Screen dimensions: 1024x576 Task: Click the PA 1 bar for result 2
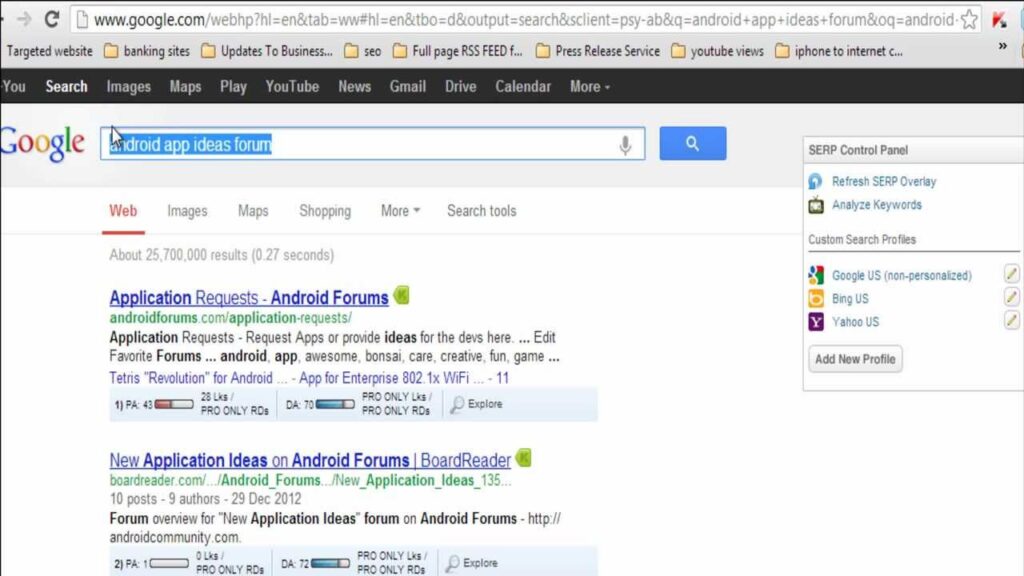pyautogui.click(x=169, y=563)
